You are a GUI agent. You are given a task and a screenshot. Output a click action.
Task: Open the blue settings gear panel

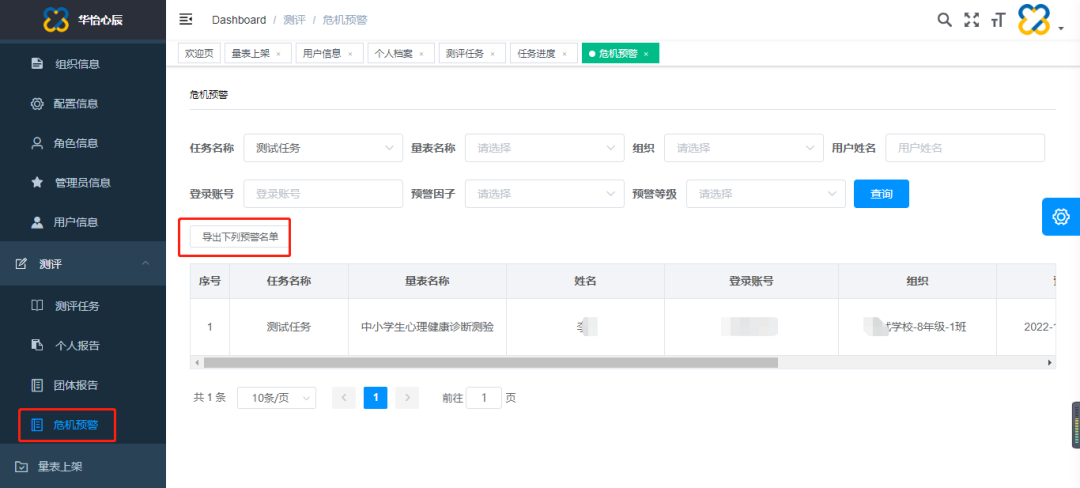(1061, 217)
